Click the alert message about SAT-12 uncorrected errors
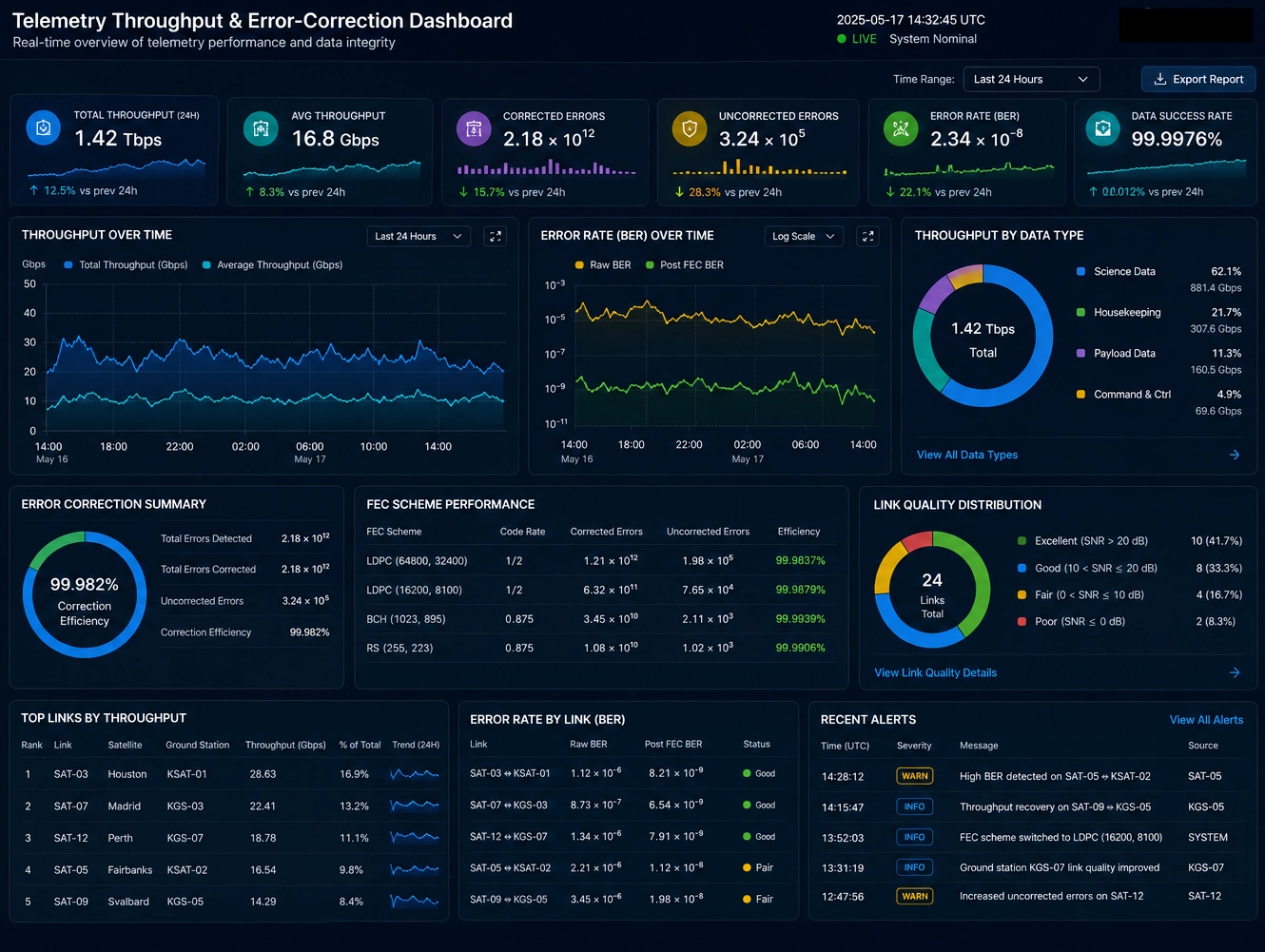Screen dimensions: 1265x952 (x=1052, y=896)
